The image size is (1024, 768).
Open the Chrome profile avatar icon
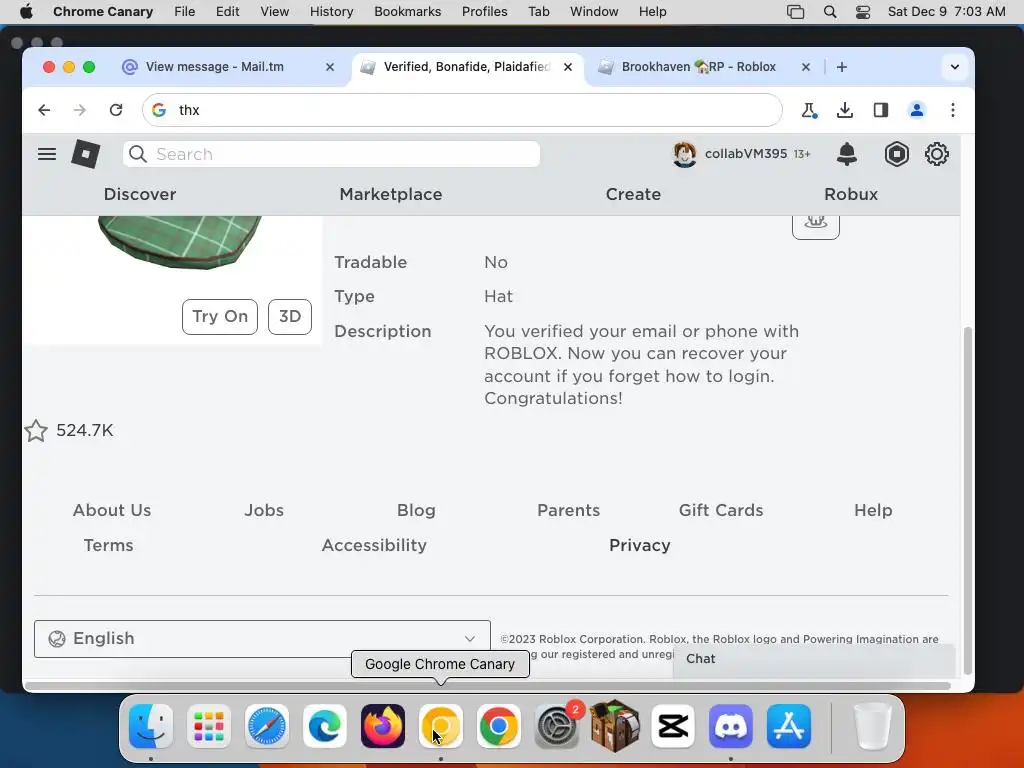917,110
